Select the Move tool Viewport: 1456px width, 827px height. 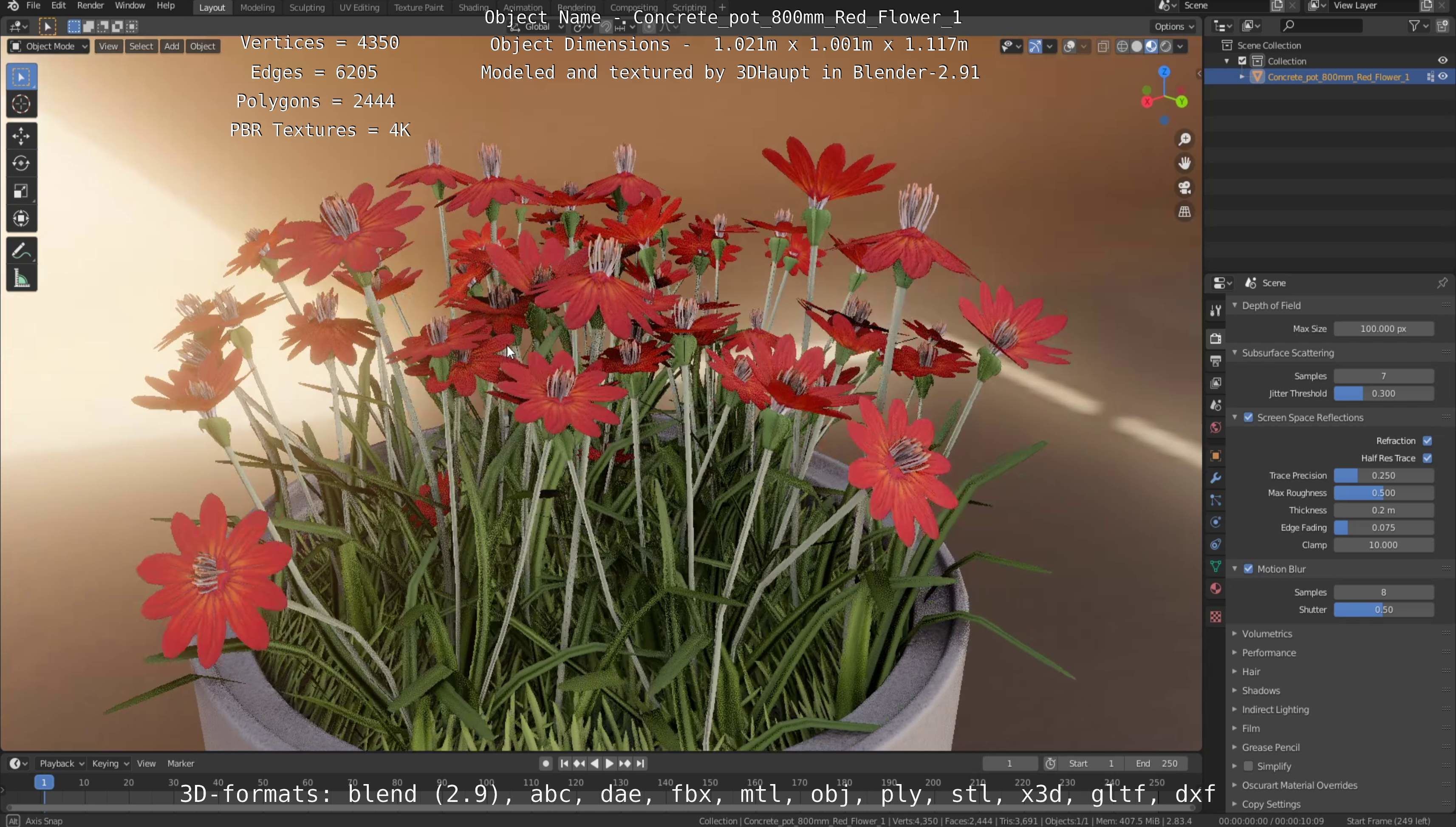point(22,136)
